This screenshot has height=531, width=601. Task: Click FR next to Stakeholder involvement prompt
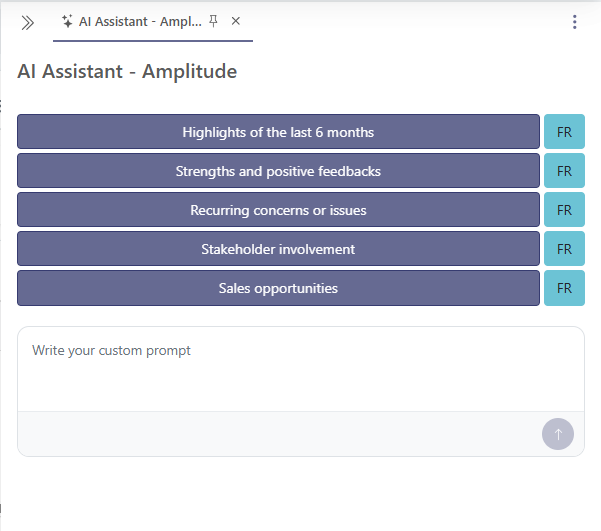tap(564, 249)
